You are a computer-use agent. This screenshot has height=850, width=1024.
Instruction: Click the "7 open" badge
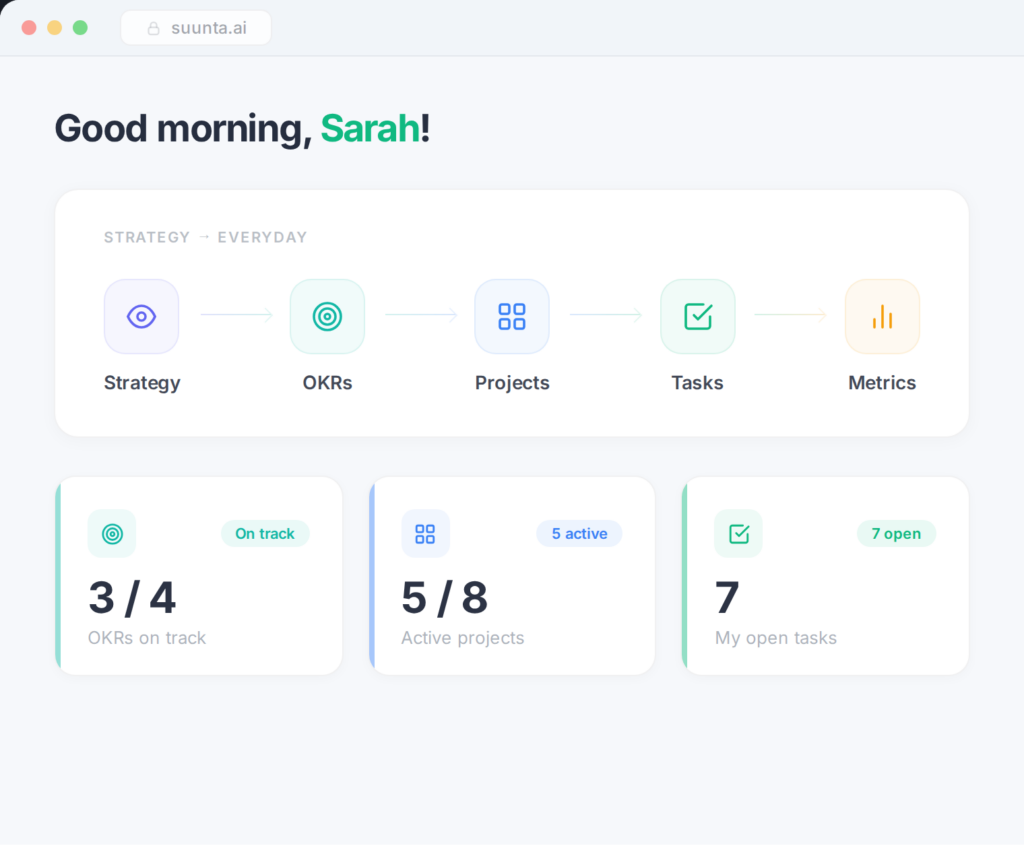click(896, 534)
